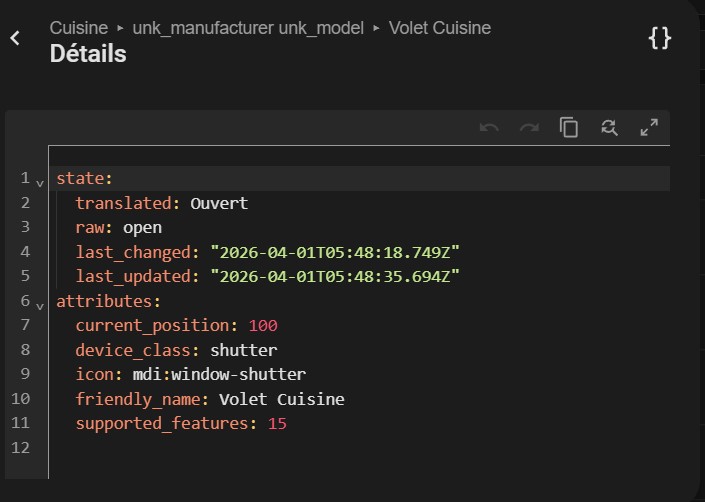Viewport: 705px width, 502px height.
Task: Click the 'supported_features:' key
Action: [x=166, y=423]
